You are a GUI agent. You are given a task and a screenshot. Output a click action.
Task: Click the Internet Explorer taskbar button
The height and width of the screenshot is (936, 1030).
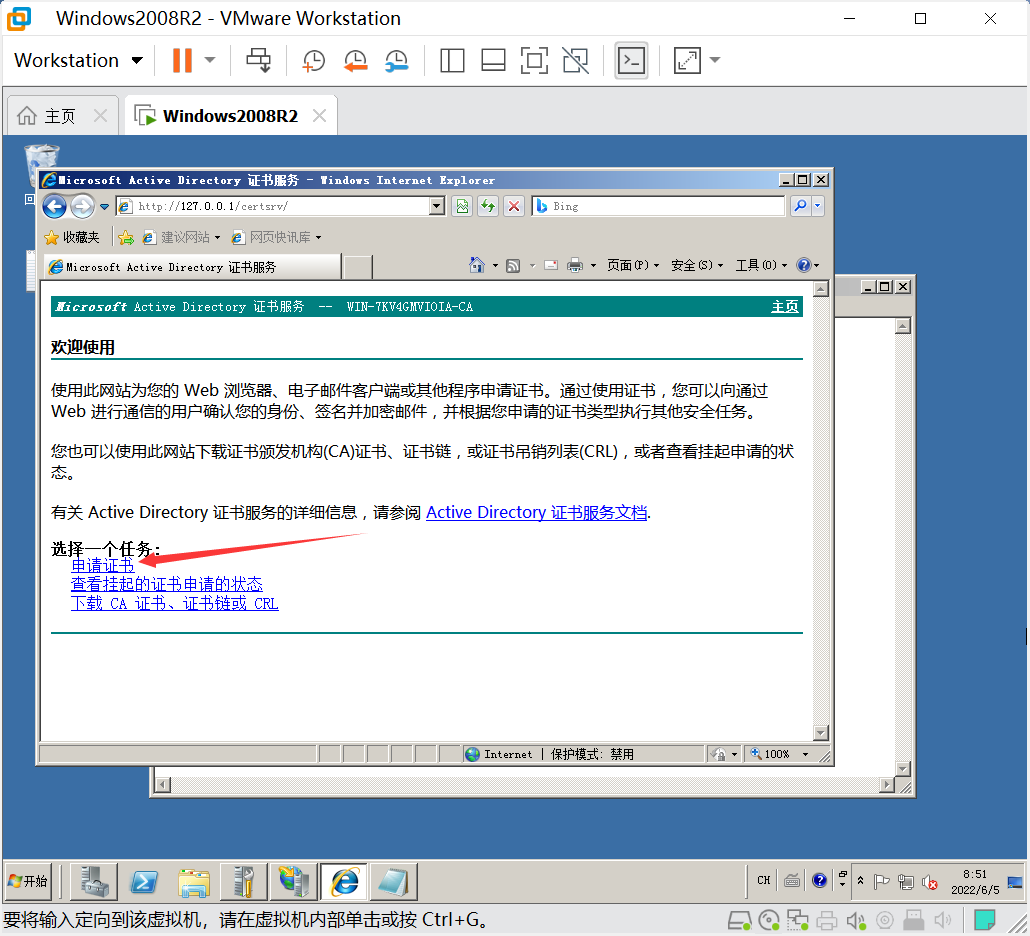344,881
